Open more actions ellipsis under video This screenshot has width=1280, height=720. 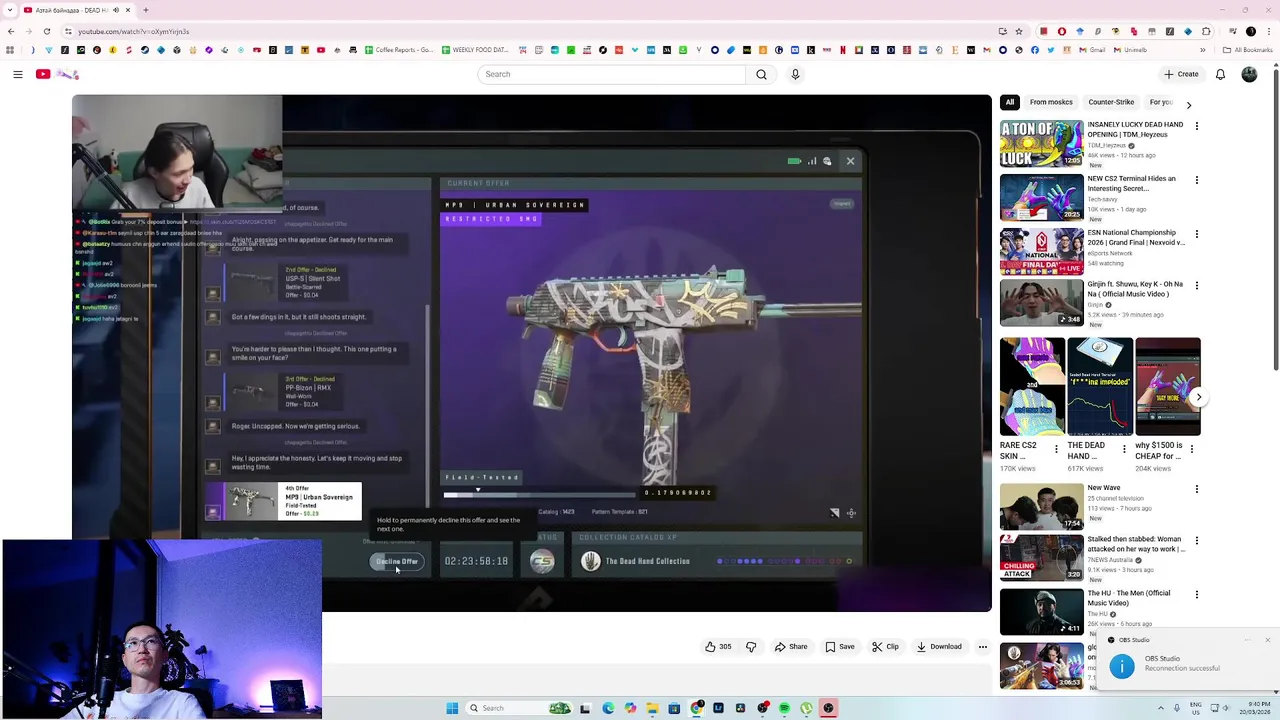coord(982,647)
